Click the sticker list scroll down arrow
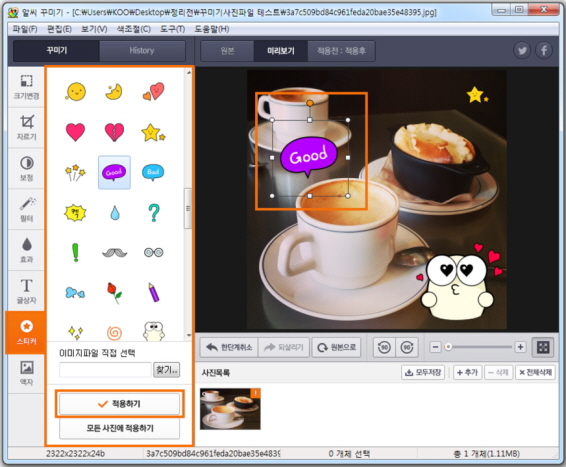 [189, 336]
